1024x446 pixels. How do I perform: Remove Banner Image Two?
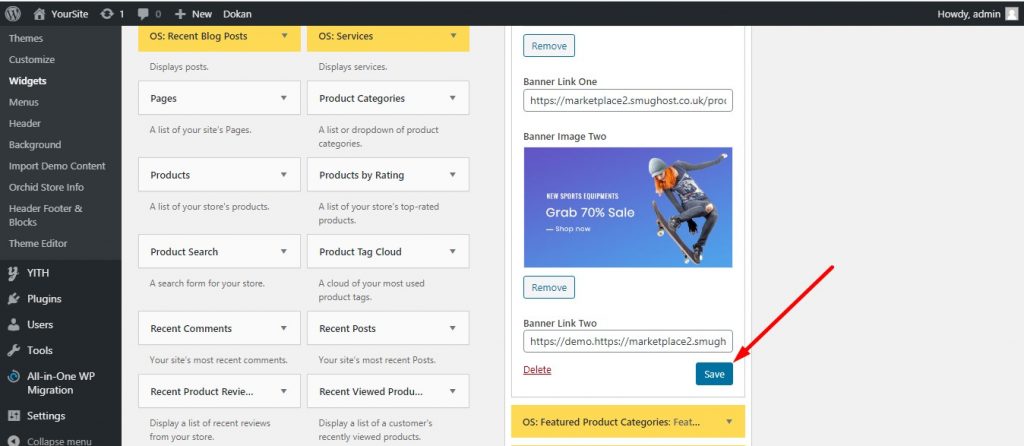click(549, 287)
